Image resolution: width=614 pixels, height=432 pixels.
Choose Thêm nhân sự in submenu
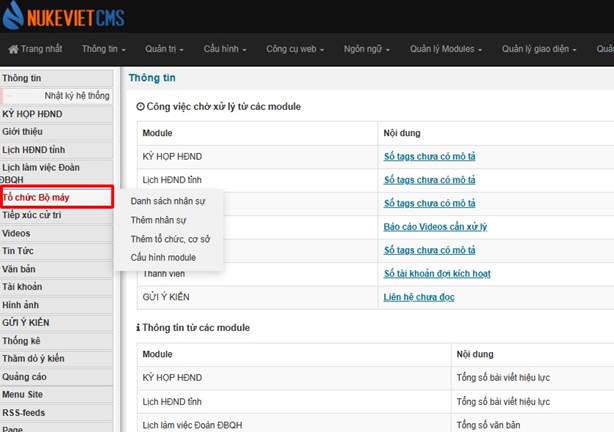pos(160,220)
